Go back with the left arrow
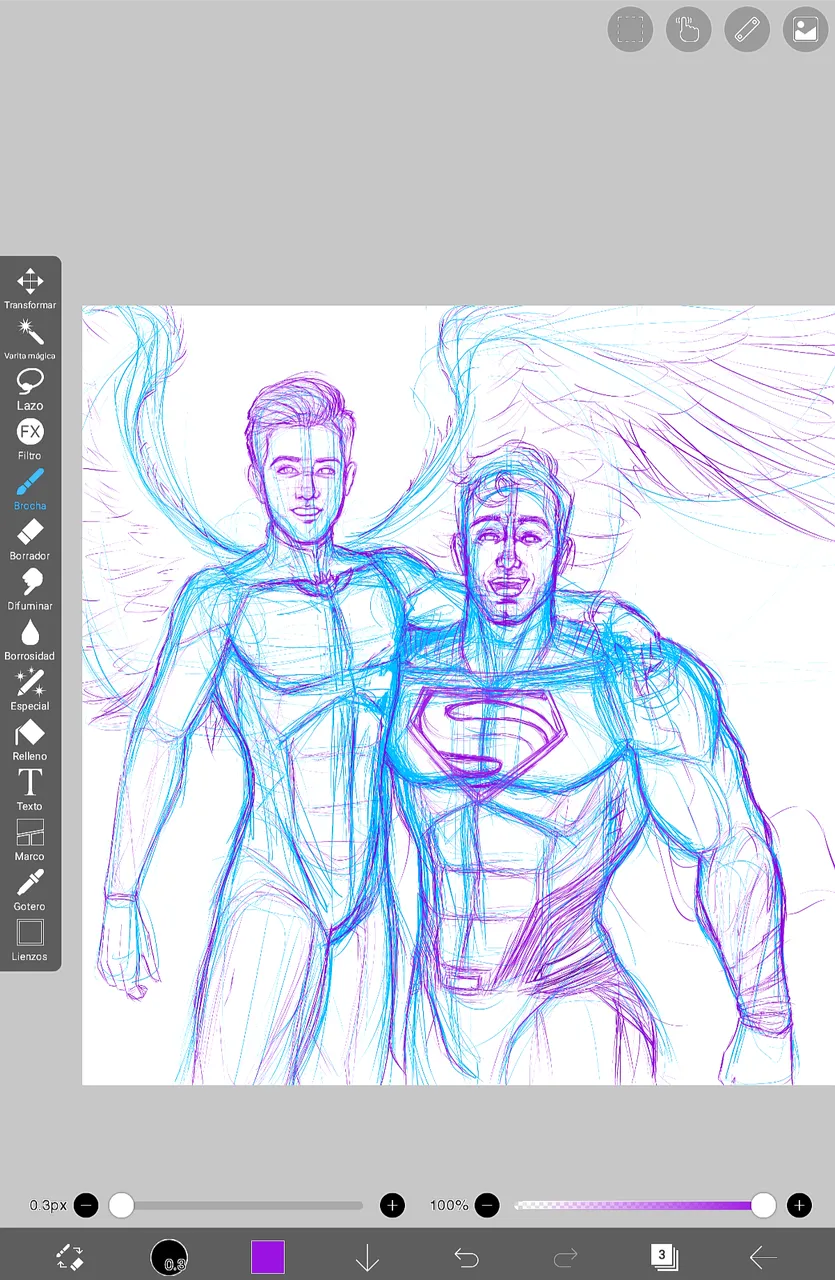Viewport: 835px width, 1280px height. [x=764, y=1257]
